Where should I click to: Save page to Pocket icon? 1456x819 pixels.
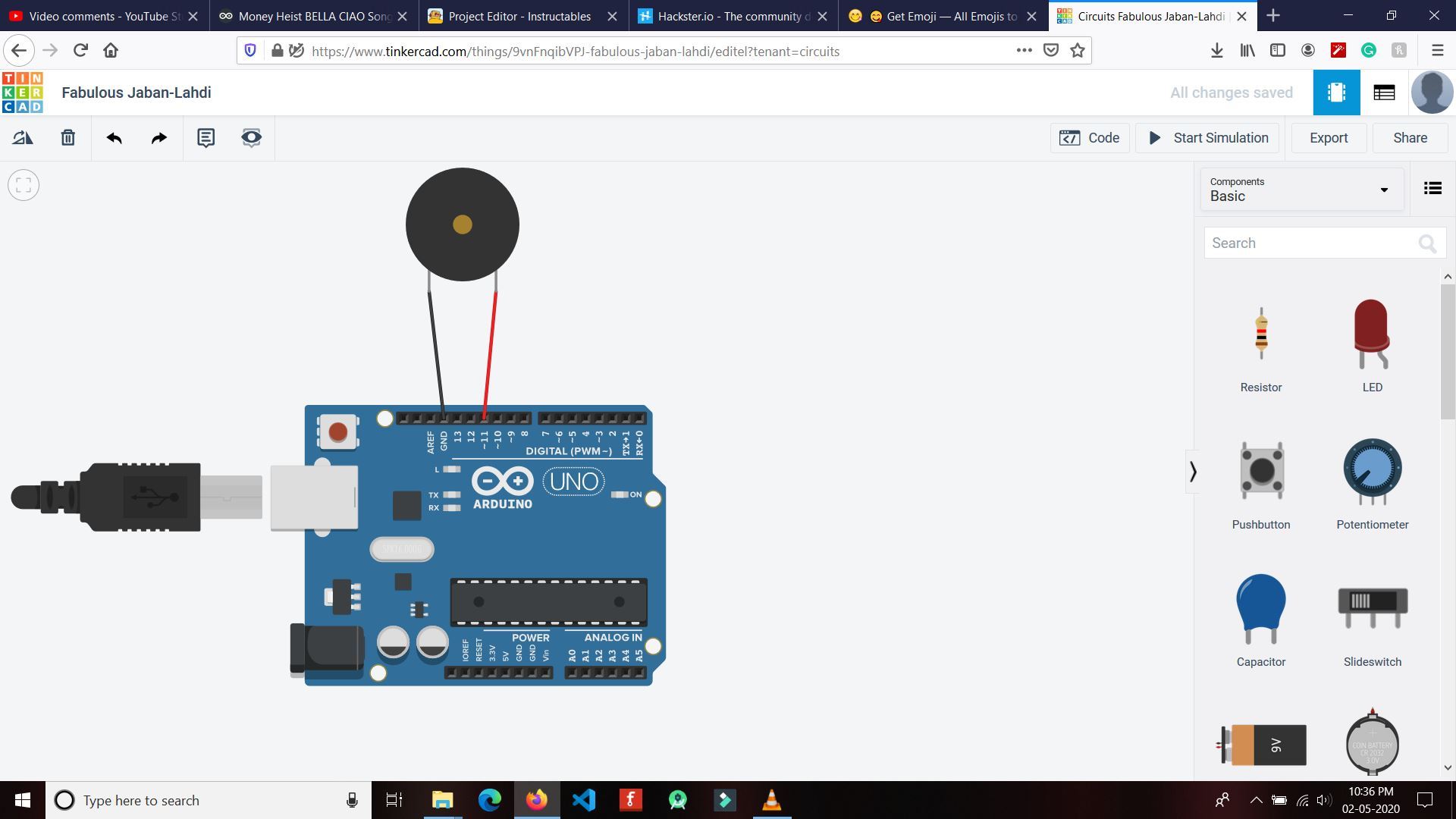(1051, 51)
